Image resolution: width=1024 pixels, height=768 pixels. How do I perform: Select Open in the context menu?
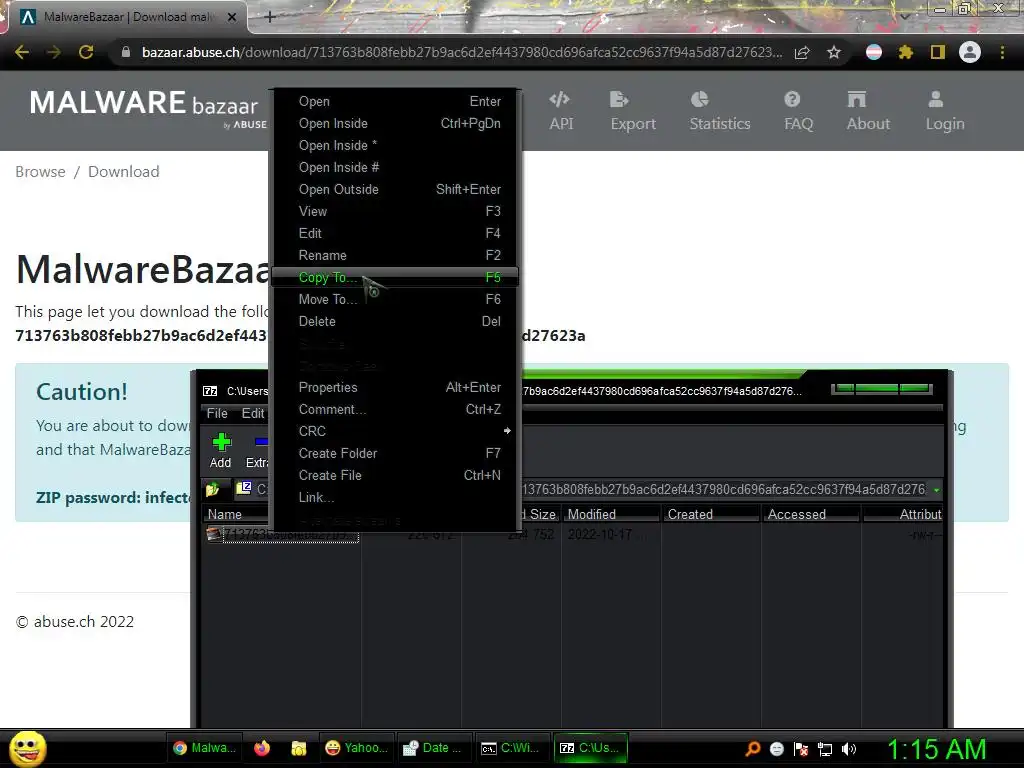tap(394, 101)
